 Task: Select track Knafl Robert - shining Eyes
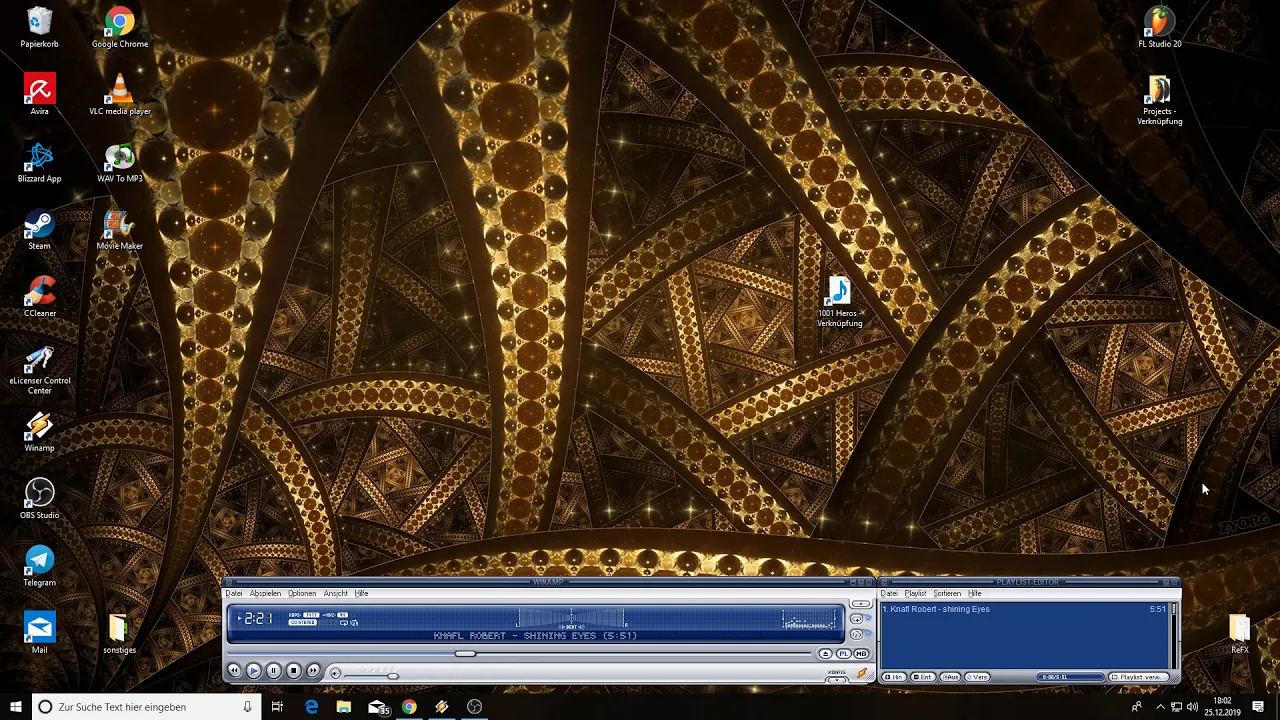coord(1025,609)
